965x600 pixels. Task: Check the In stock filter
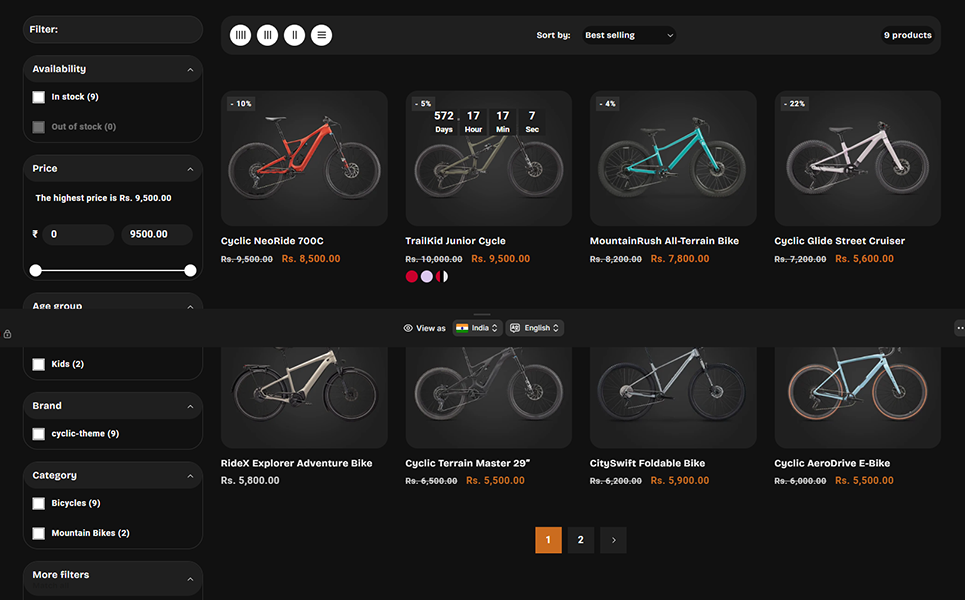tap(39, 97)
